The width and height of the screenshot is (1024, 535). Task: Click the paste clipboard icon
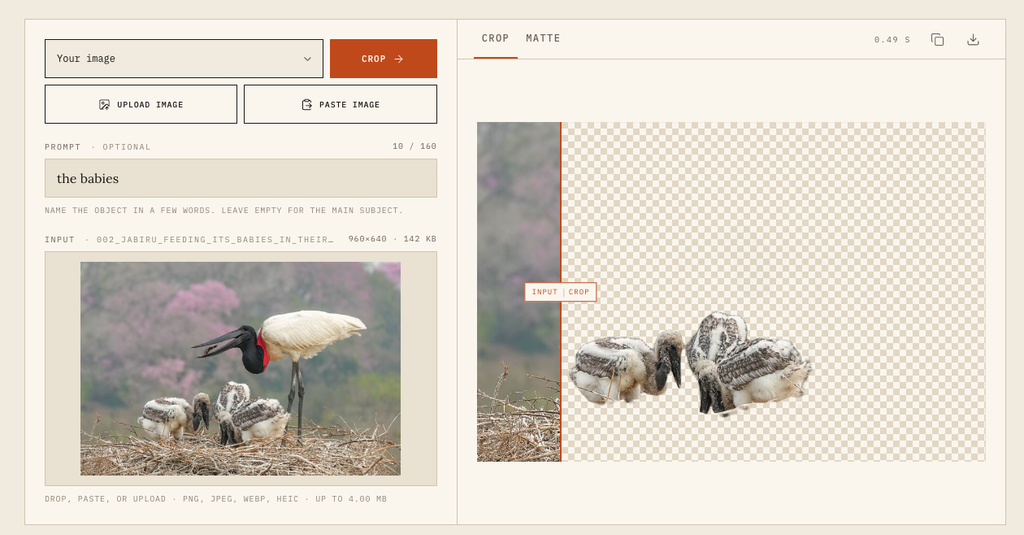[306, 105]
